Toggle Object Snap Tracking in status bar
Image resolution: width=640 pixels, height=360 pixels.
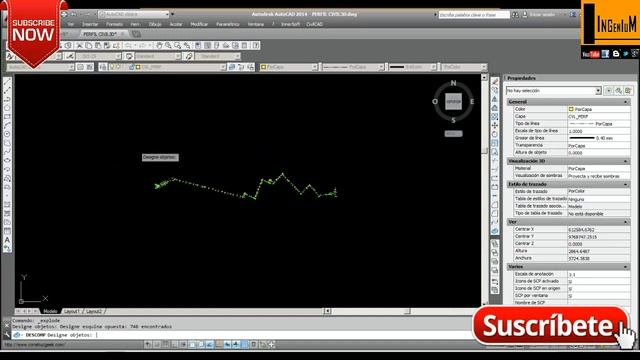tap(210, 345)
